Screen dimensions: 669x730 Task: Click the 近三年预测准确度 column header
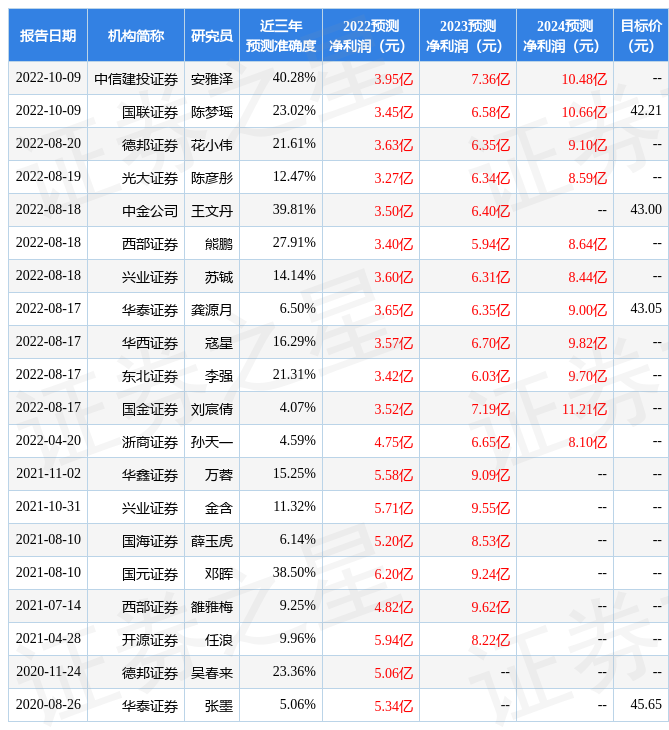click(x=281, y=35)
